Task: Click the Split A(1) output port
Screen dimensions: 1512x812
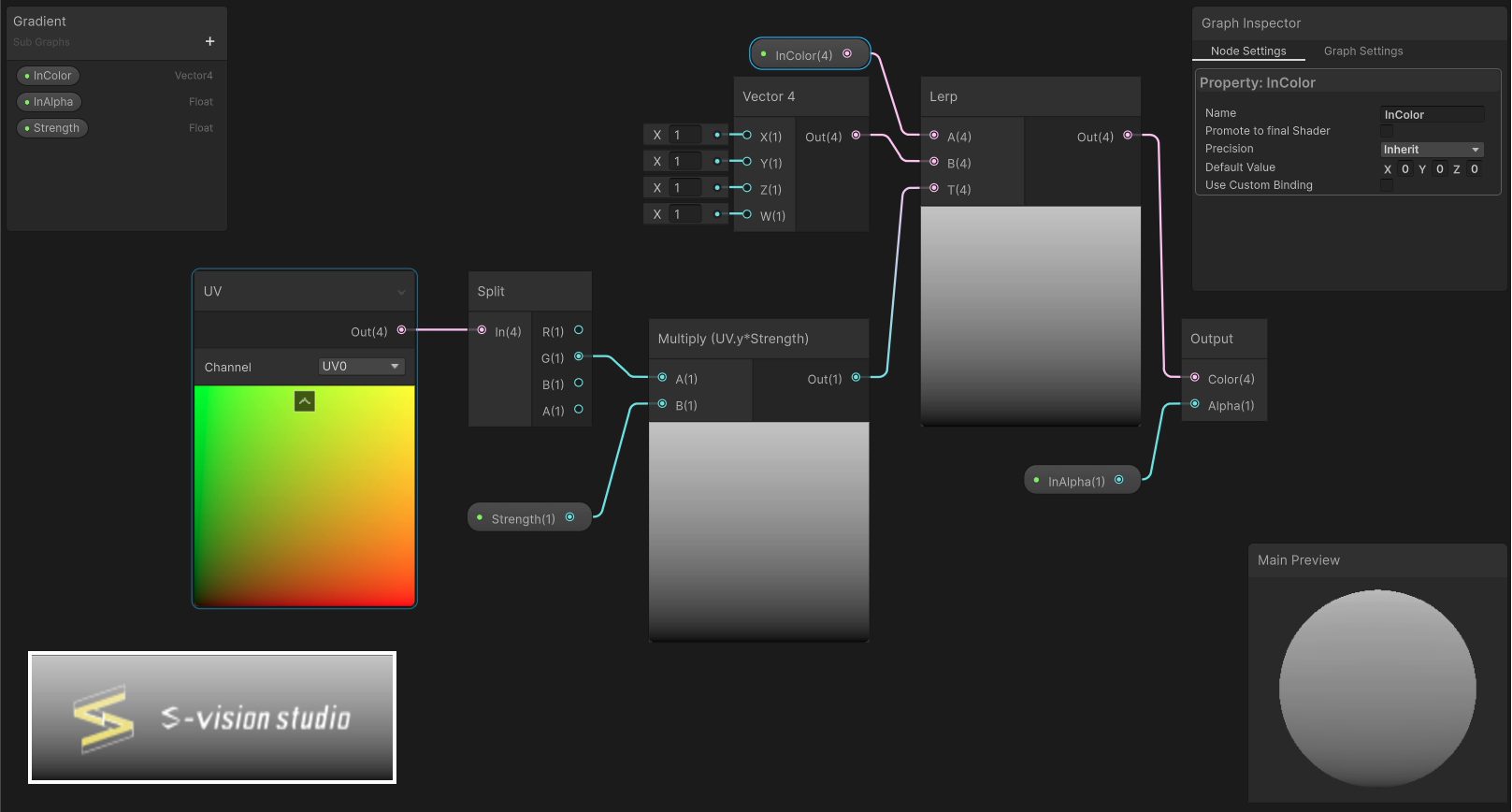Action: (579, 409)
